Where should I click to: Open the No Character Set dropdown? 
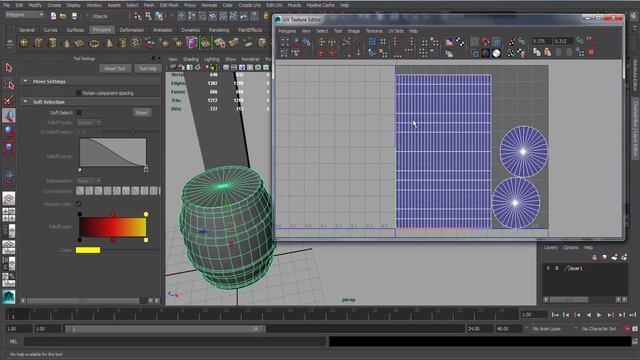[598, 329]
